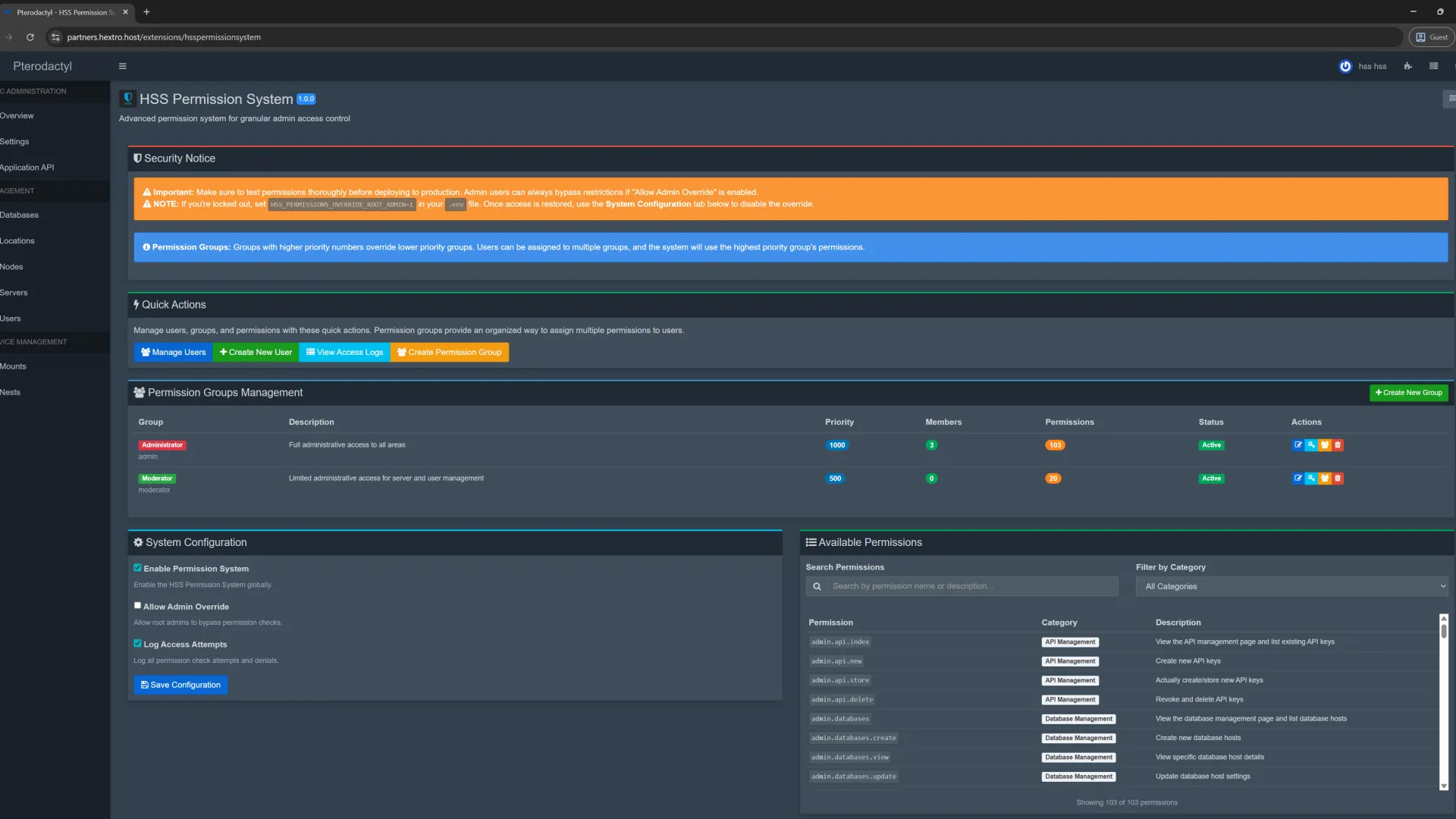1456x819 pixels.
Task: Reload page with browser refresh icon
Action: (x=30, y=36)
